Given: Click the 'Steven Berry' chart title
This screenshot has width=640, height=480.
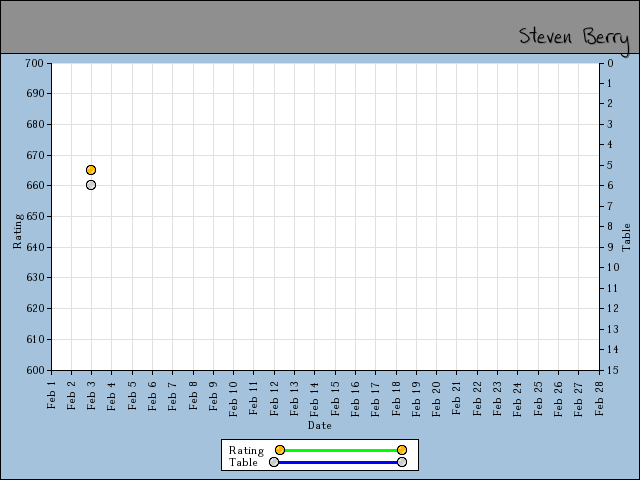Looking at the screenshot, I should 573,37.
